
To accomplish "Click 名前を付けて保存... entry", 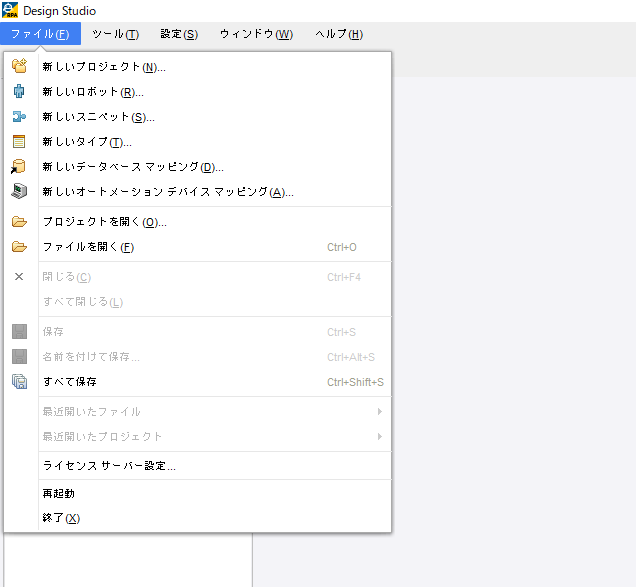I will 198,357.
